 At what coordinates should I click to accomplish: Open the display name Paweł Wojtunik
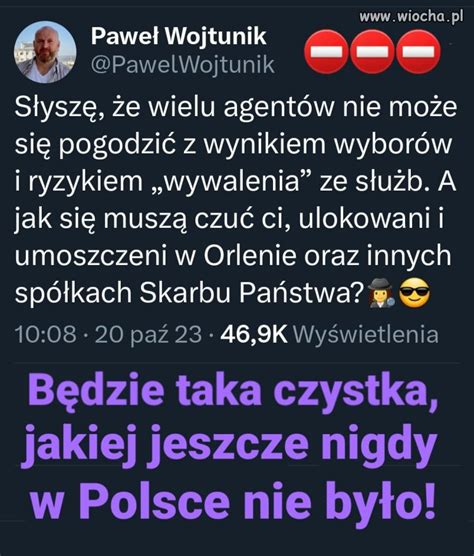(179, 37)
